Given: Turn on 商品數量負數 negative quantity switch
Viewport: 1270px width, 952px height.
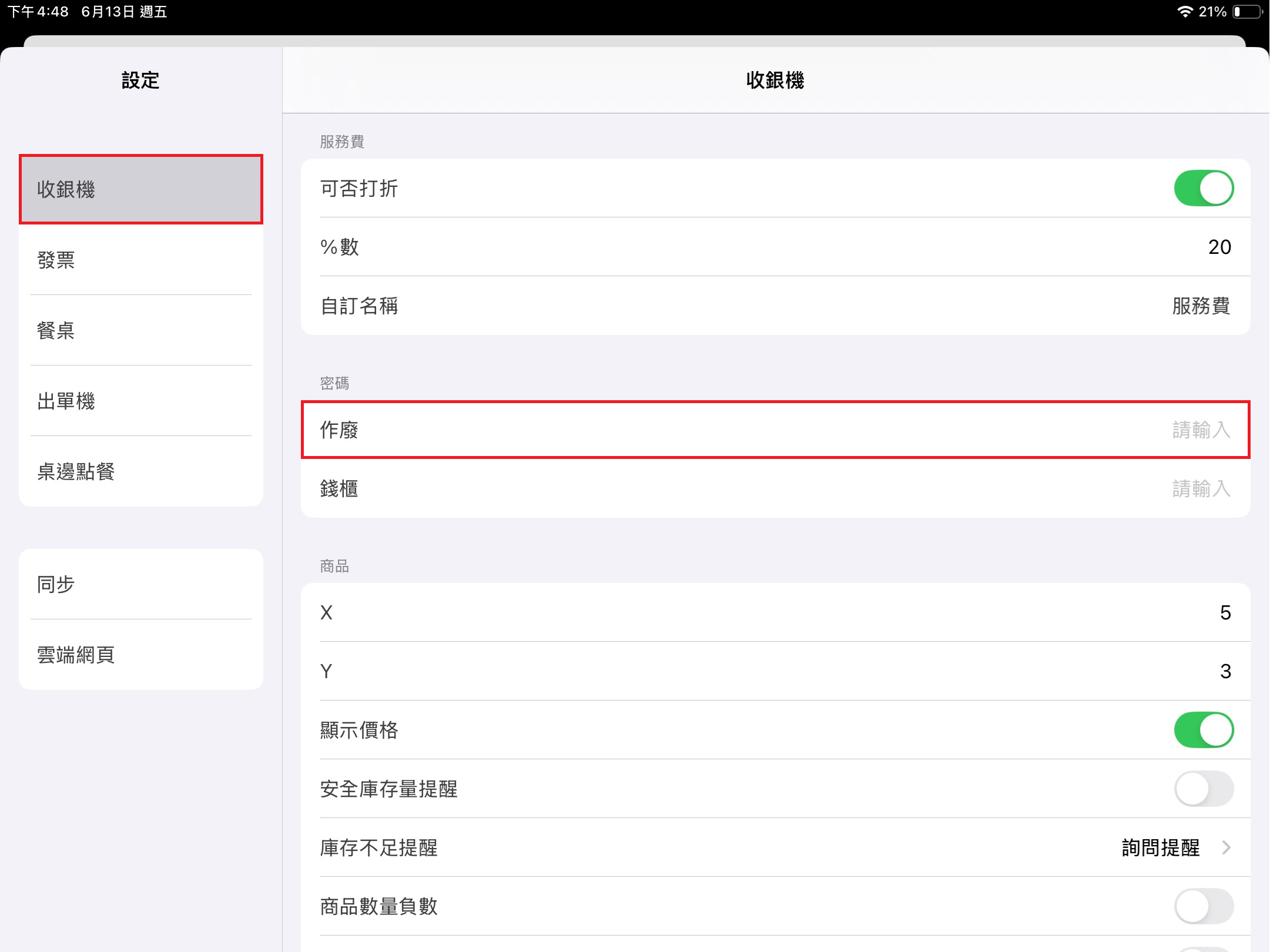Looking at the screenshot, I should tap(1203, 906).
